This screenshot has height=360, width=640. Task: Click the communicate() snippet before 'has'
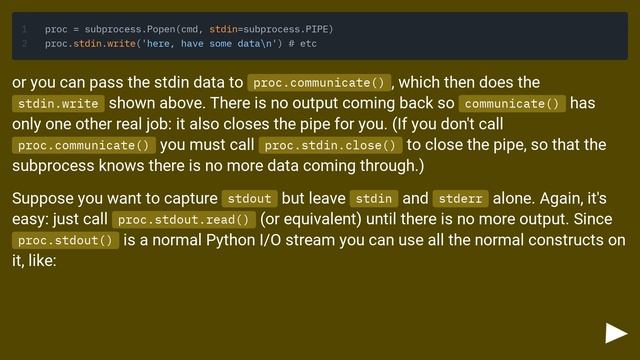512,104
